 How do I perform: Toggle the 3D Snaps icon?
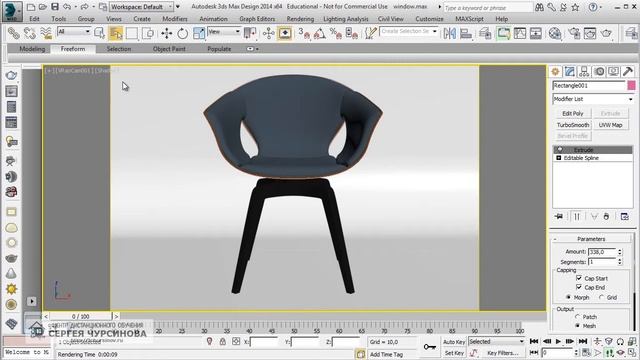click(x=304, y=33)
